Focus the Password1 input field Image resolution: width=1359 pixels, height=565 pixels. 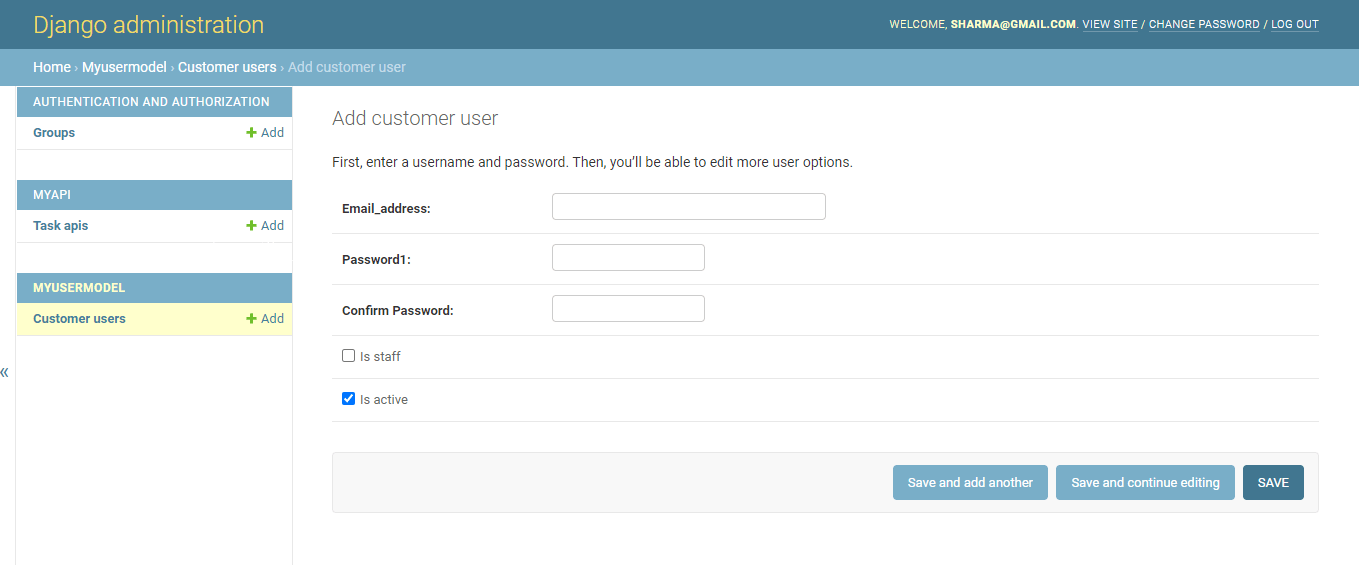(628, 258)
